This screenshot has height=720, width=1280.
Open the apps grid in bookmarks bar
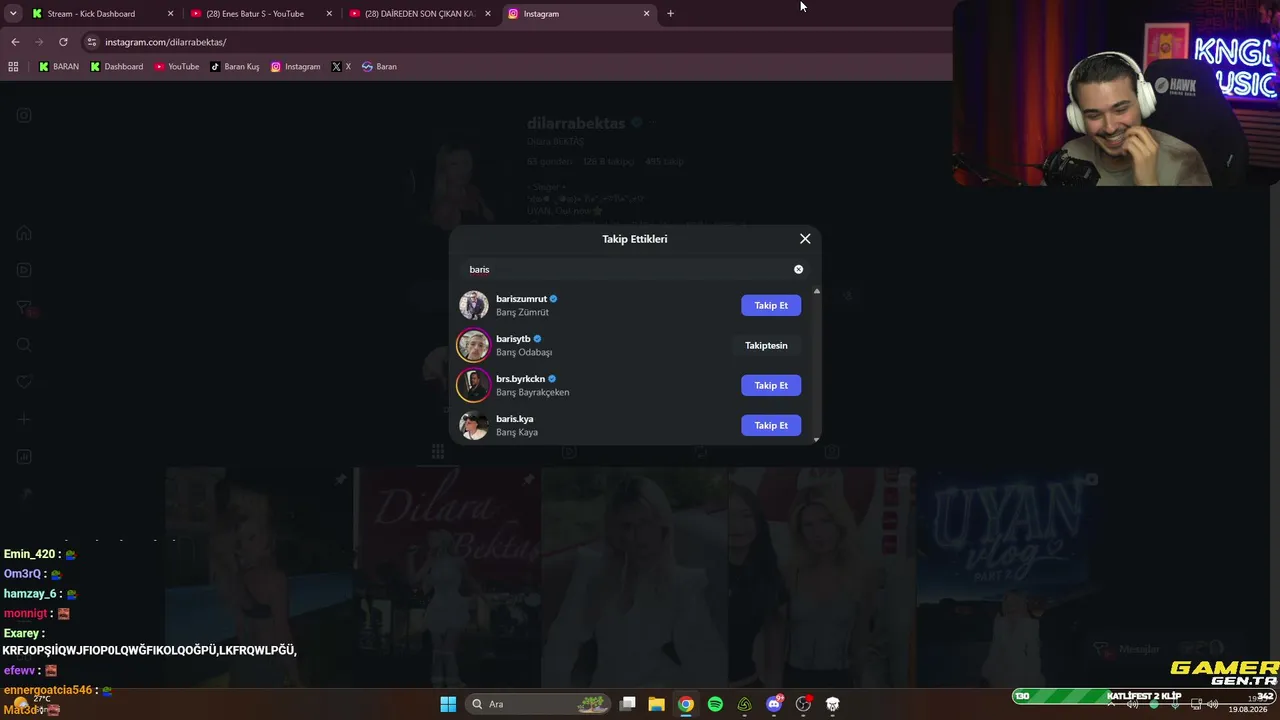(13, 67)
